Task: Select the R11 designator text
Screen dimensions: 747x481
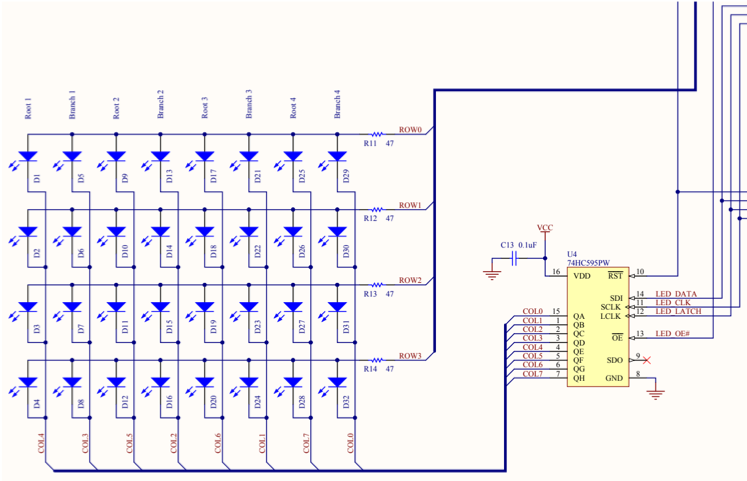Action: pos(370,143)
